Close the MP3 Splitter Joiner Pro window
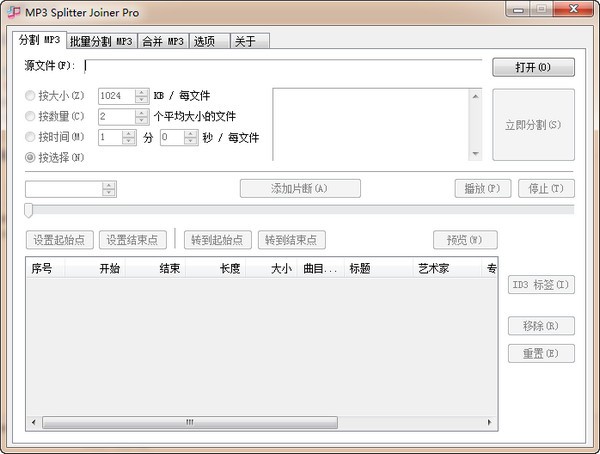Image resolution: width=600 pixels, height=454 pixels. click(x=573, y=9)
